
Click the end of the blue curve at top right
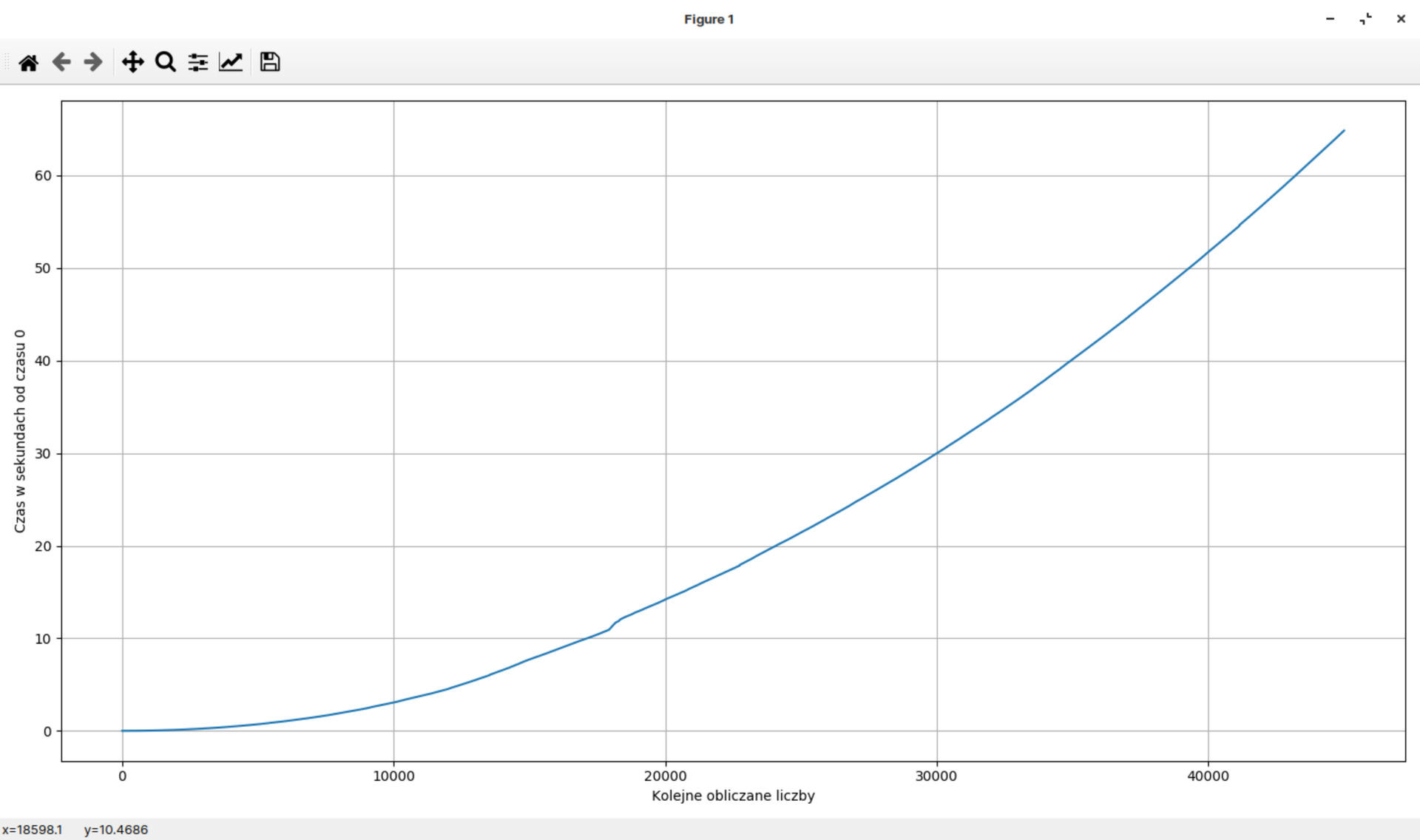(x=1343, y=132)
